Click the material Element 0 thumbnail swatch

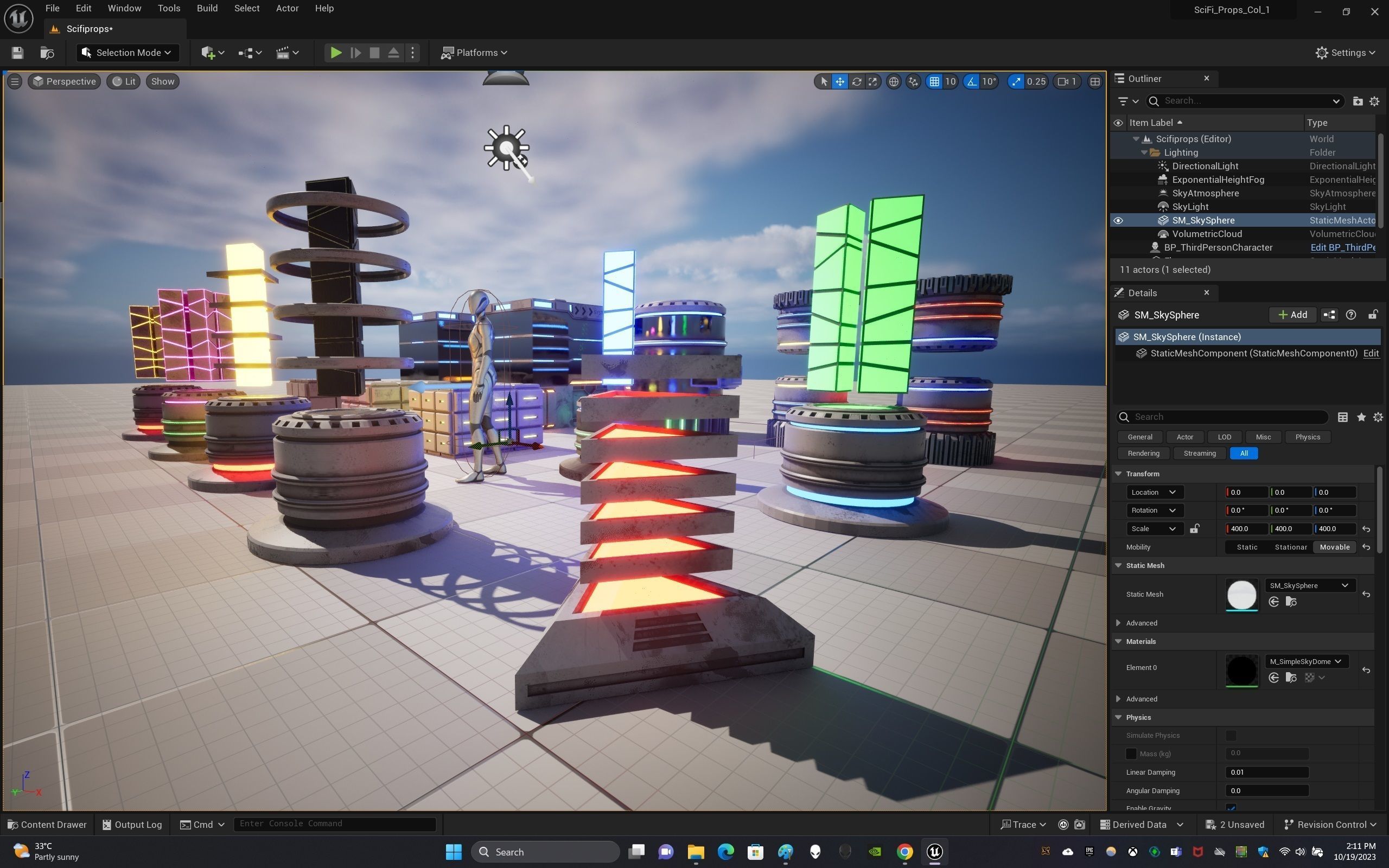point(1241,669)
